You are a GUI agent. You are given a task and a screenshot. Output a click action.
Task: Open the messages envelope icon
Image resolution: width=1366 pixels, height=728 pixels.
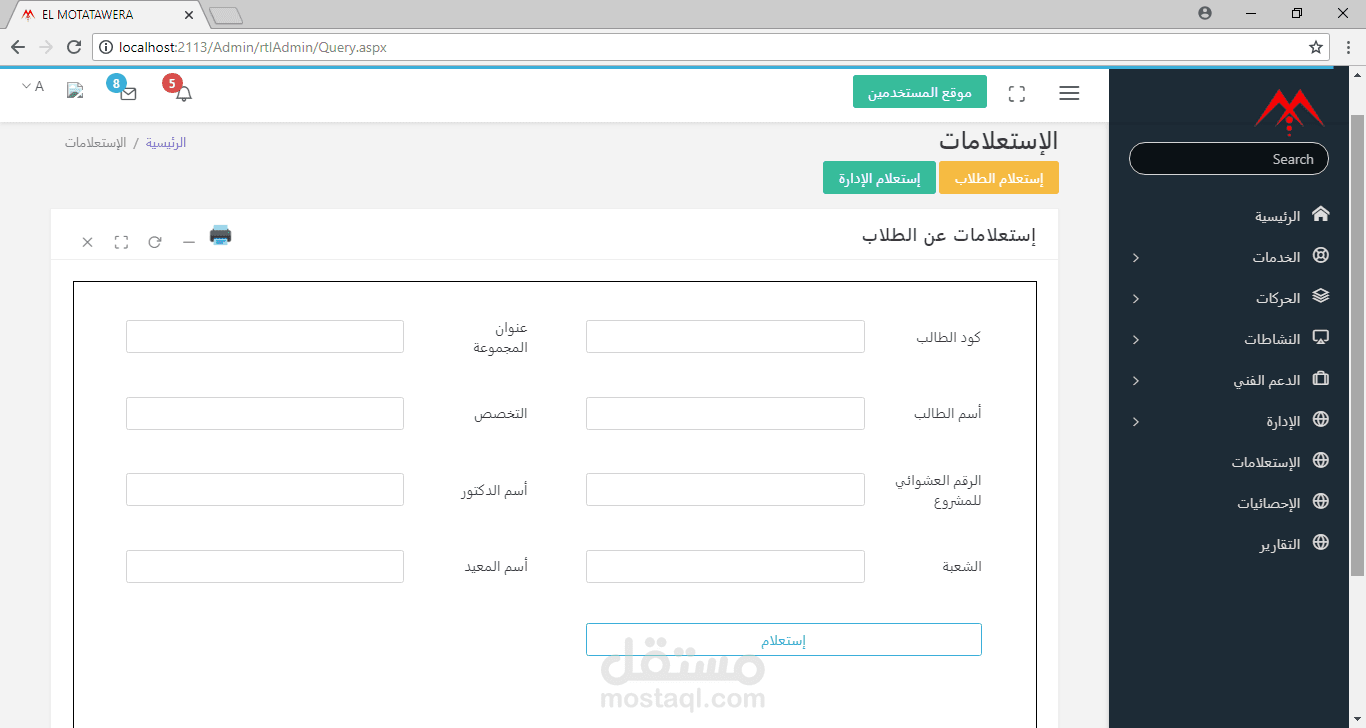coord(128,93)
